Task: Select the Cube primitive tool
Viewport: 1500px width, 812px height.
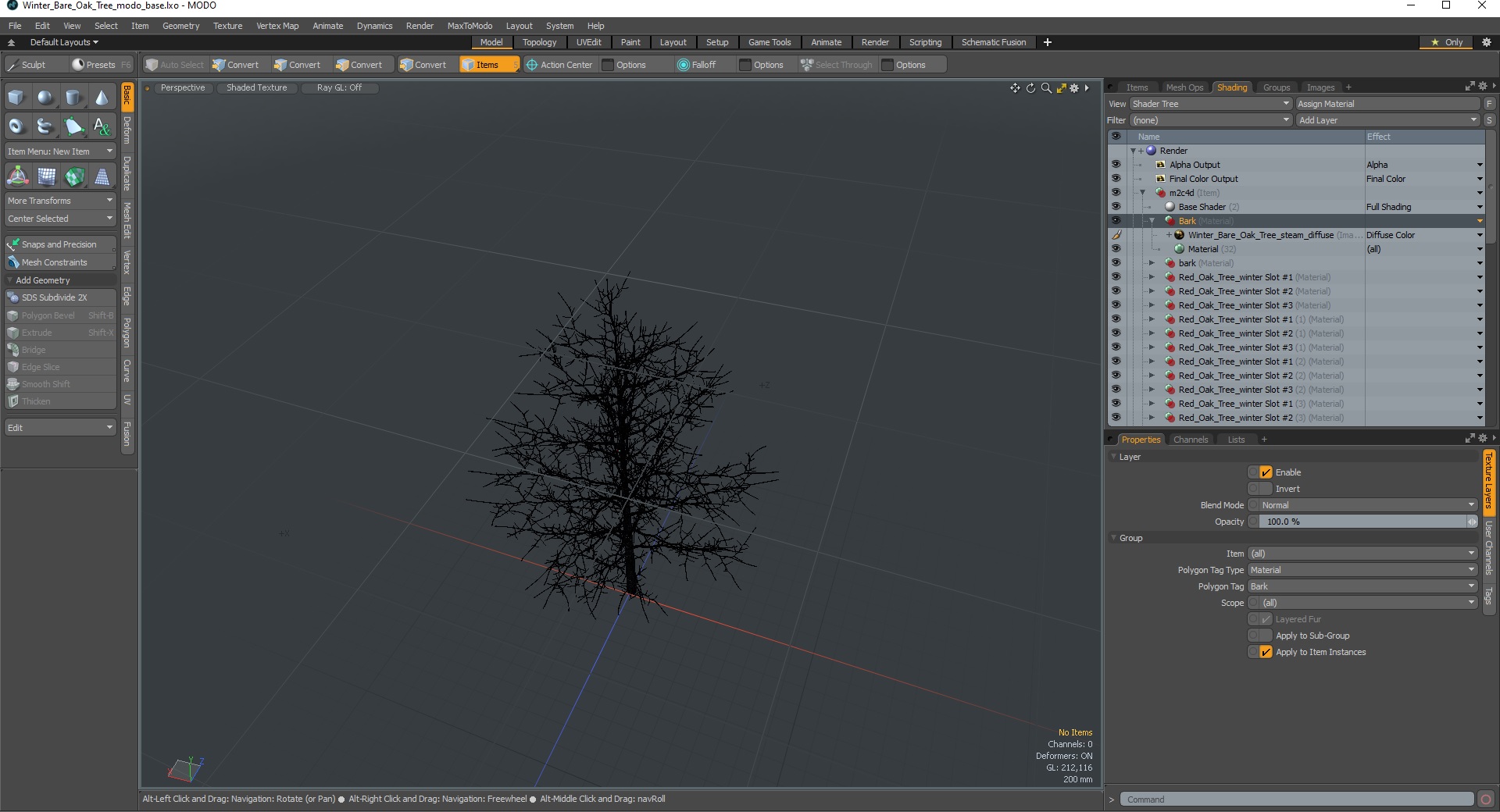Action: pyautogui.click(x=17, y=98)
